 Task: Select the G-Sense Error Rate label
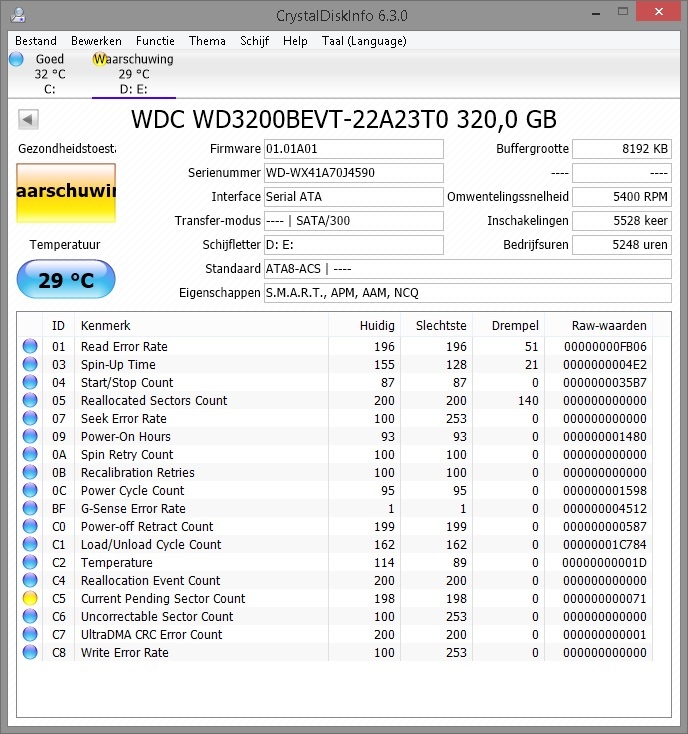tap(133, 508)
